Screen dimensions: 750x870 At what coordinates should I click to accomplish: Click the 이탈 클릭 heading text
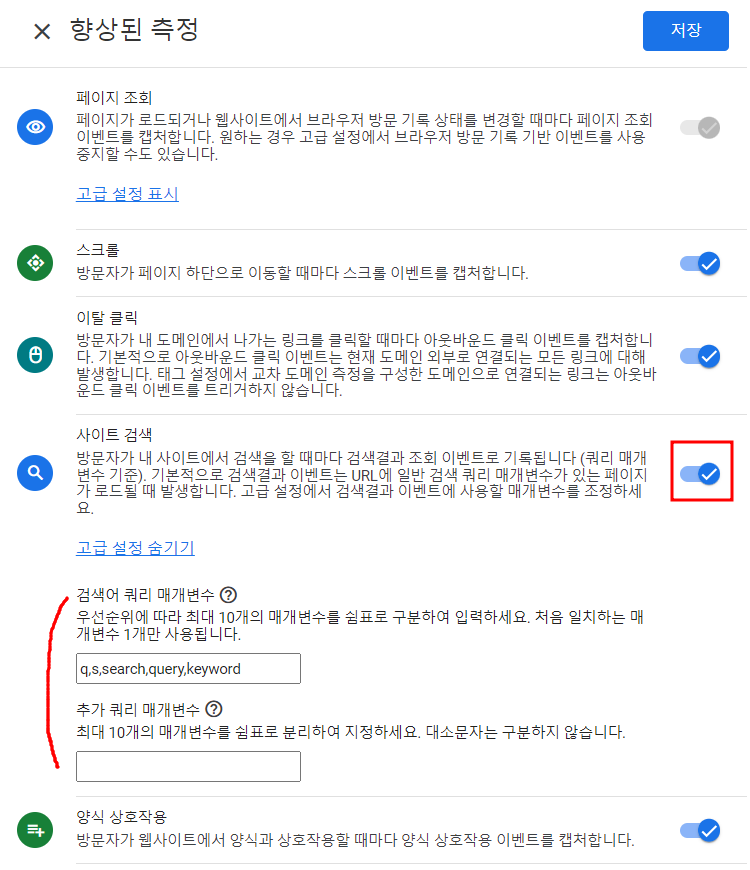tap(107, 318)
